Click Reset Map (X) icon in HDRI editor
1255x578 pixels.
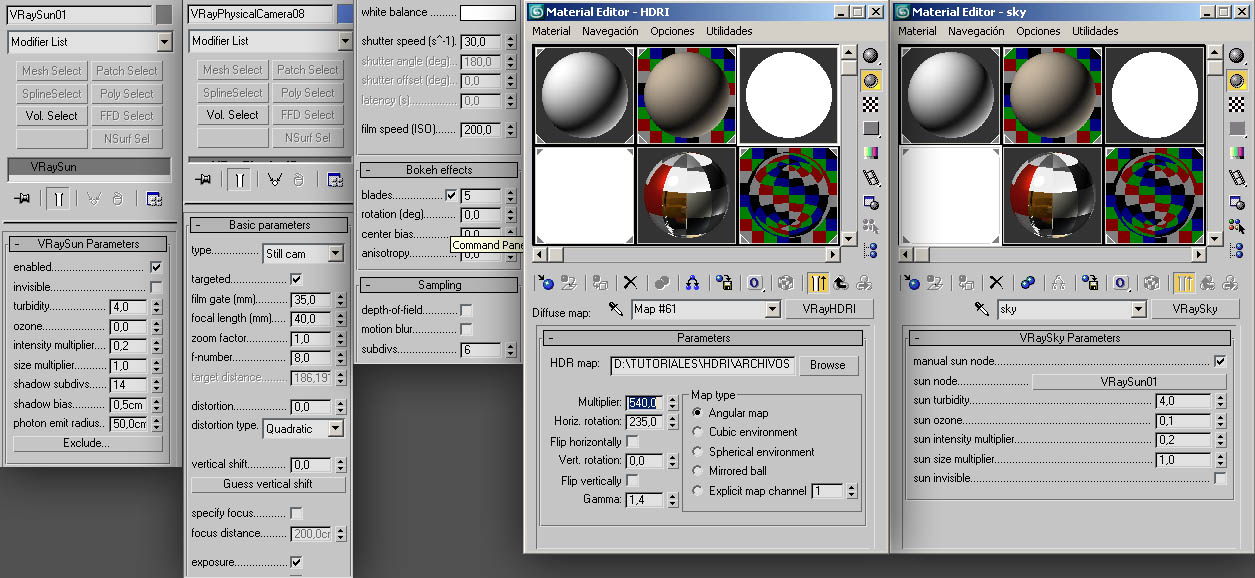630,283
